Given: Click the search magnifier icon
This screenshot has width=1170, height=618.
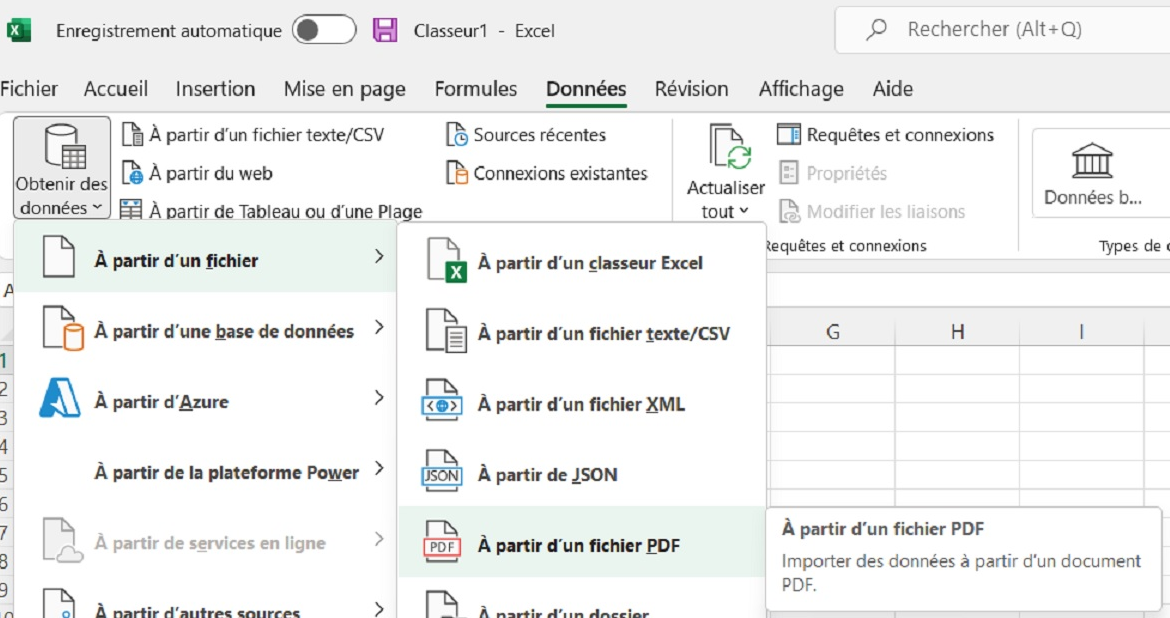Looking at the screenshot, I should (x=876, y=30).
